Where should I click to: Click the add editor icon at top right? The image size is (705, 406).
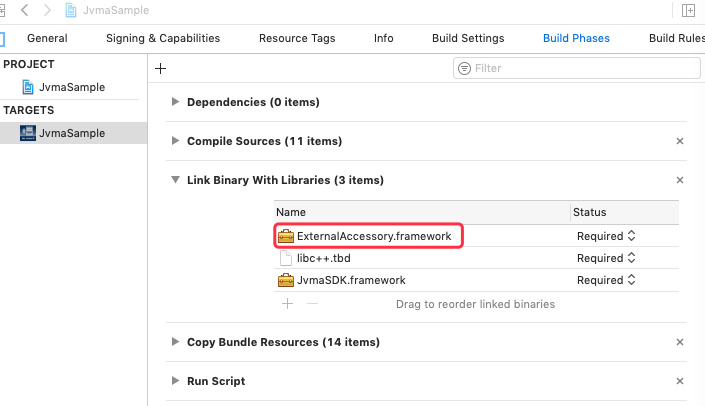688,10
